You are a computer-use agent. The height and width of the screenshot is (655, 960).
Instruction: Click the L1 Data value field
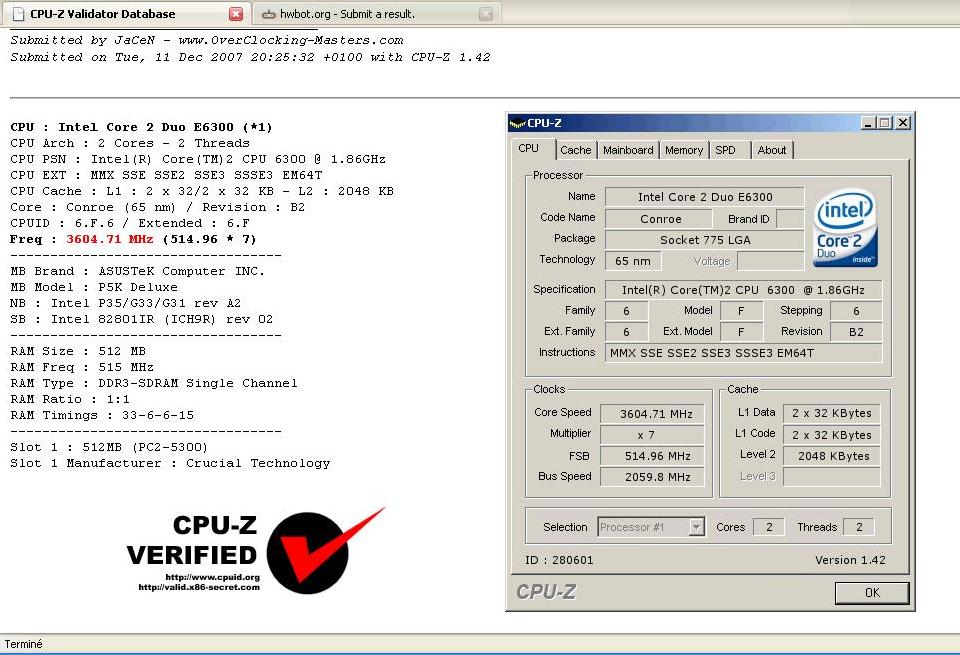pos(832,413)
